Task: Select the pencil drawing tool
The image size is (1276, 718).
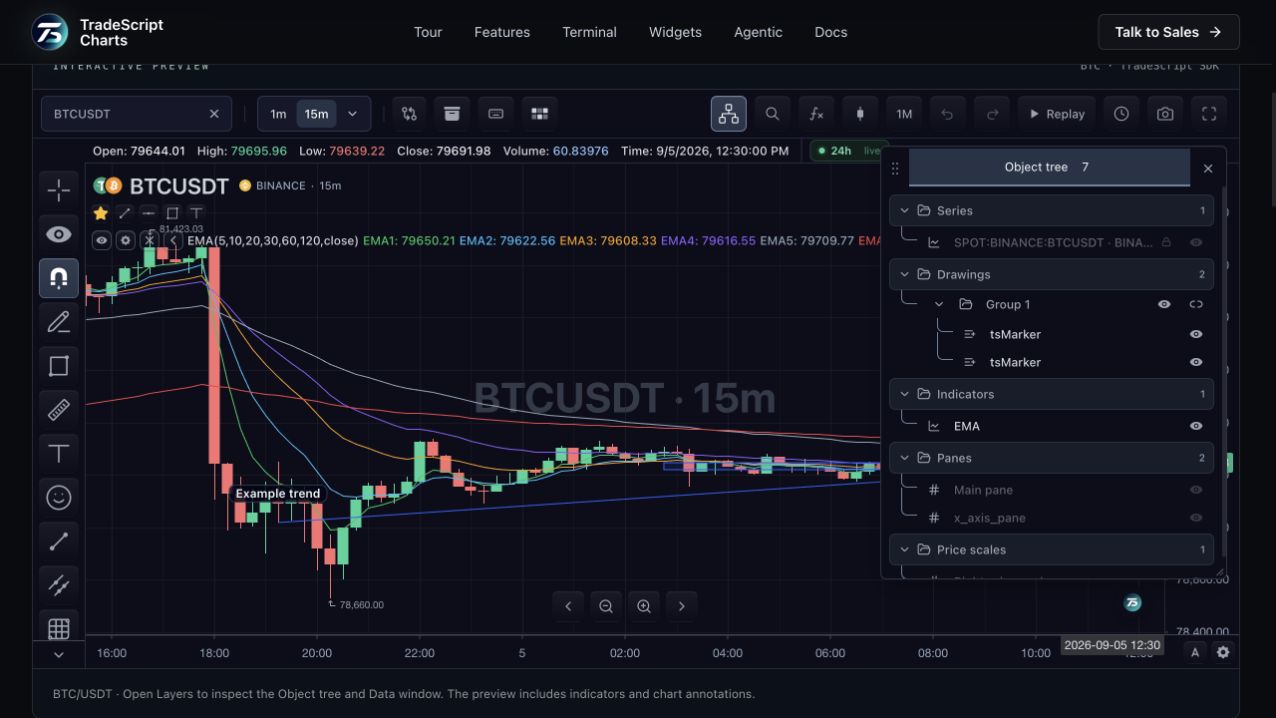Action: tap(59, 321)
